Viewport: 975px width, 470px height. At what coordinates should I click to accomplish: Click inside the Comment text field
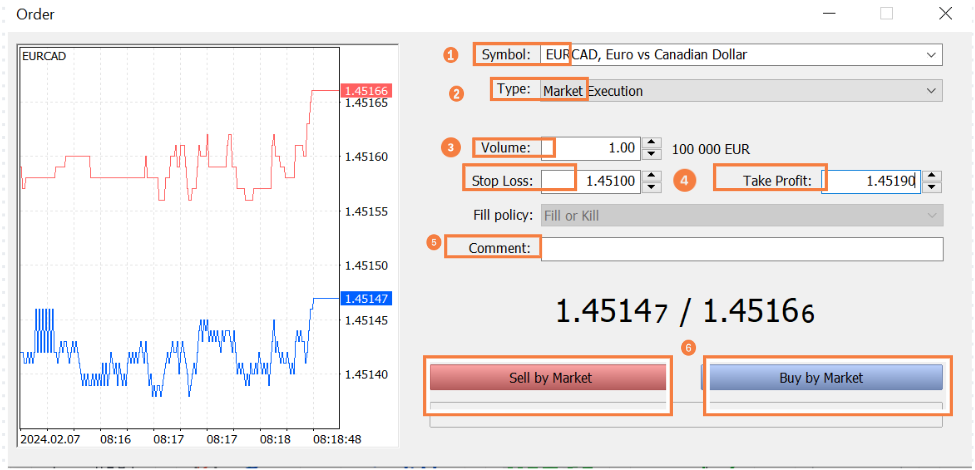point(741,248)
